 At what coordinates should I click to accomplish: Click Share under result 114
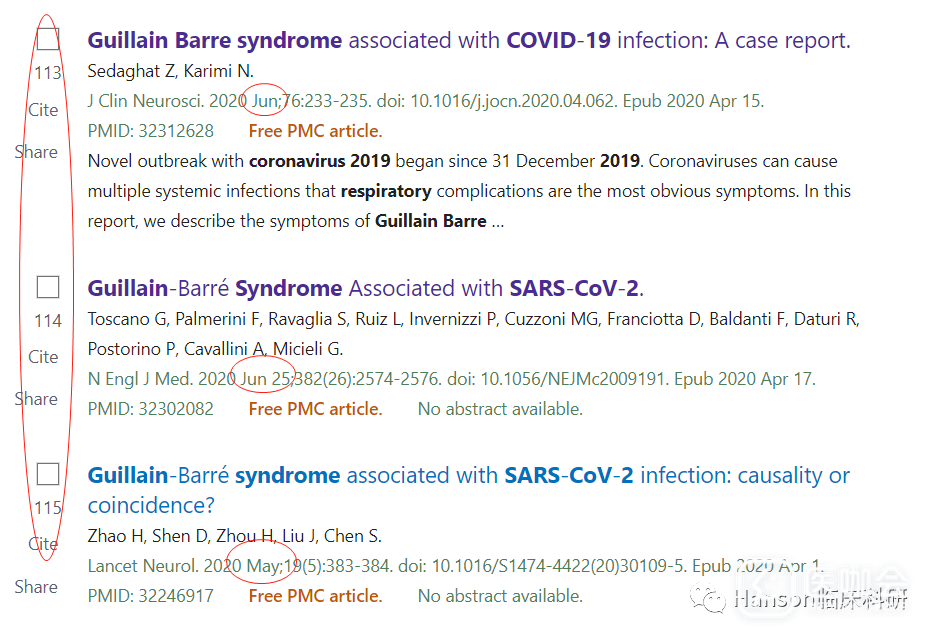point(36,399)
